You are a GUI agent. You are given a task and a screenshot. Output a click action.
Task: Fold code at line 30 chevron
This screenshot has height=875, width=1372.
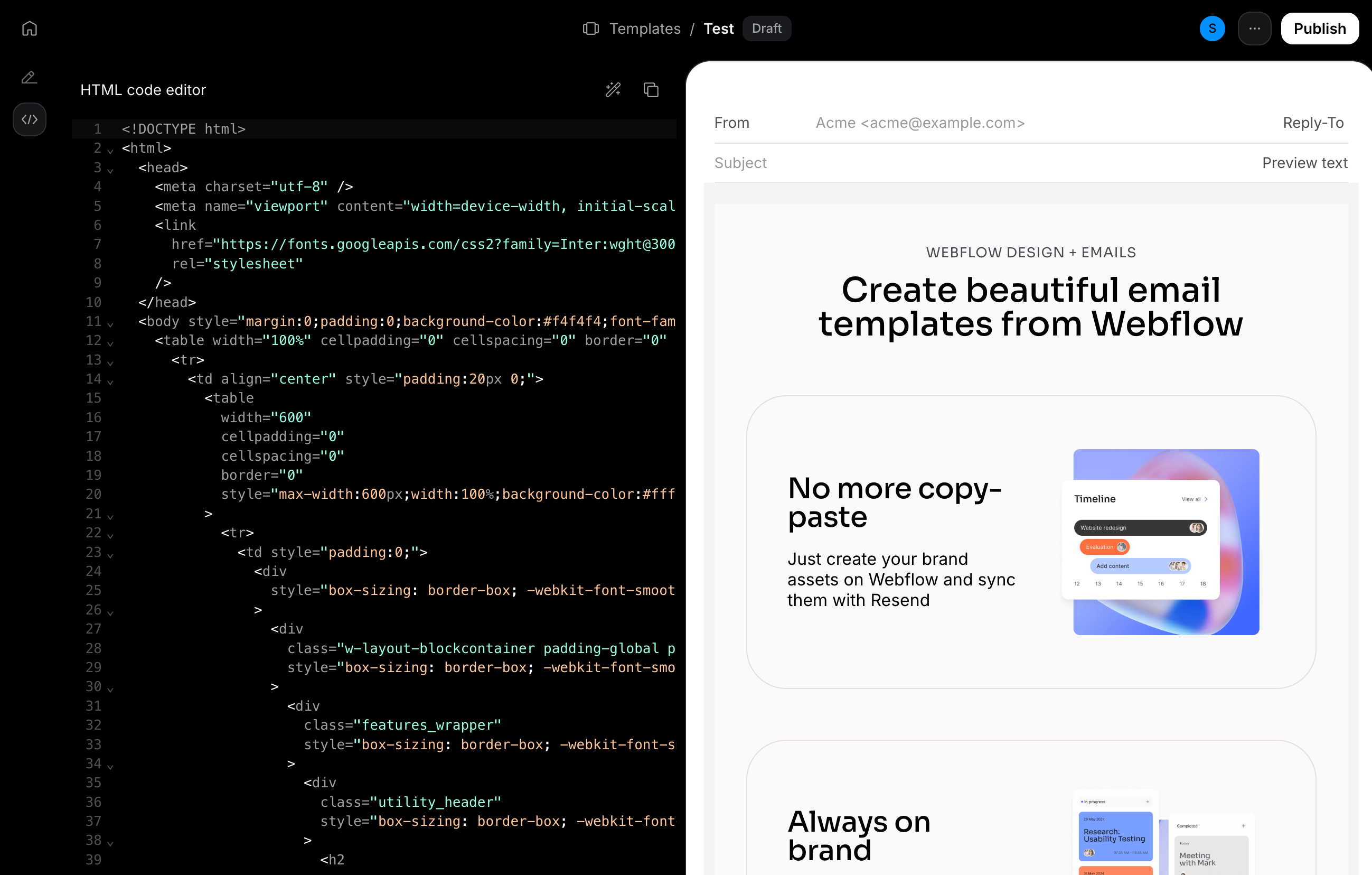(x=110, y=690)
